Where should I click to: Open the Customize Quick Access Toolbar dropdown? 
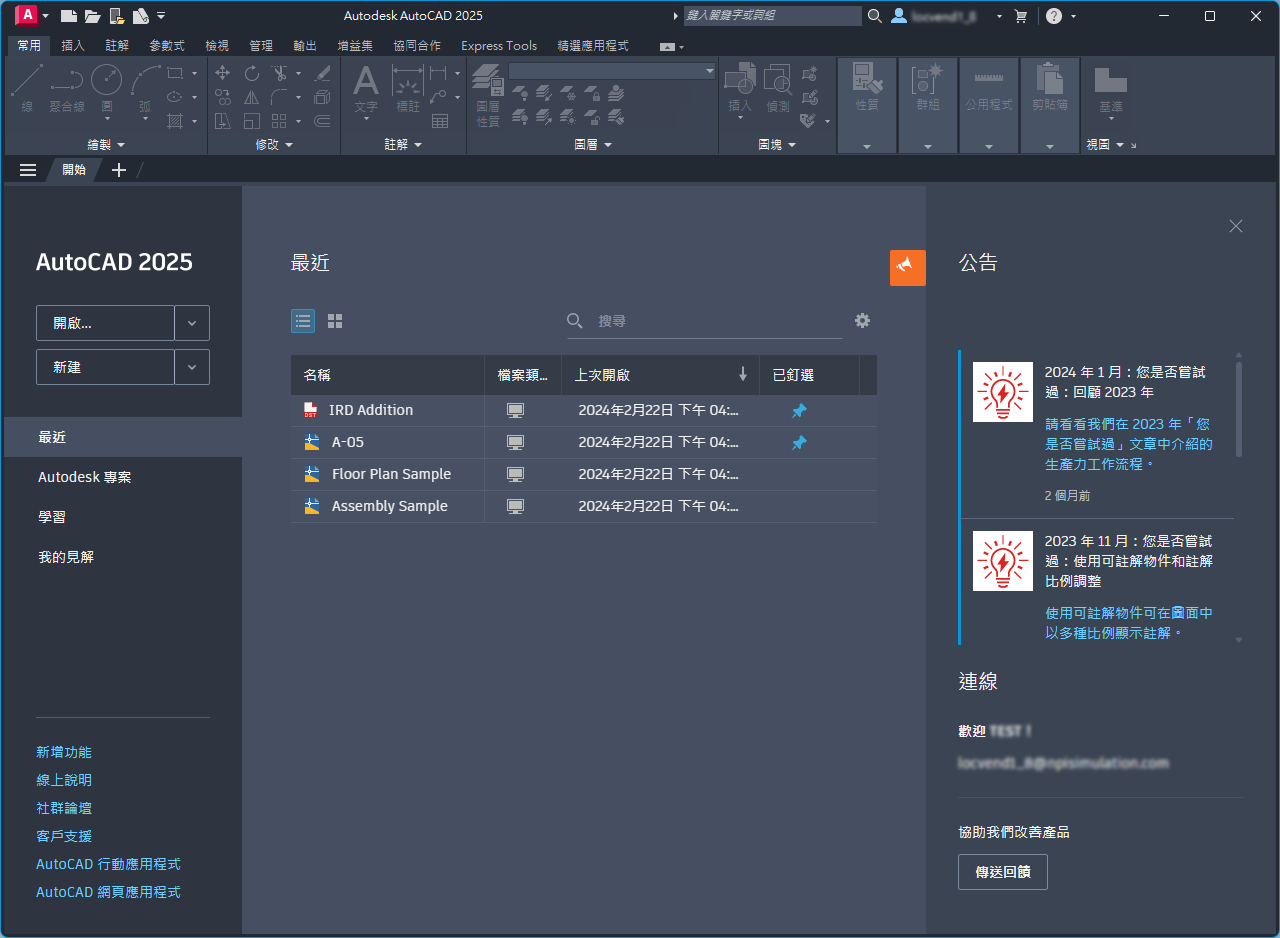point(162,16)
